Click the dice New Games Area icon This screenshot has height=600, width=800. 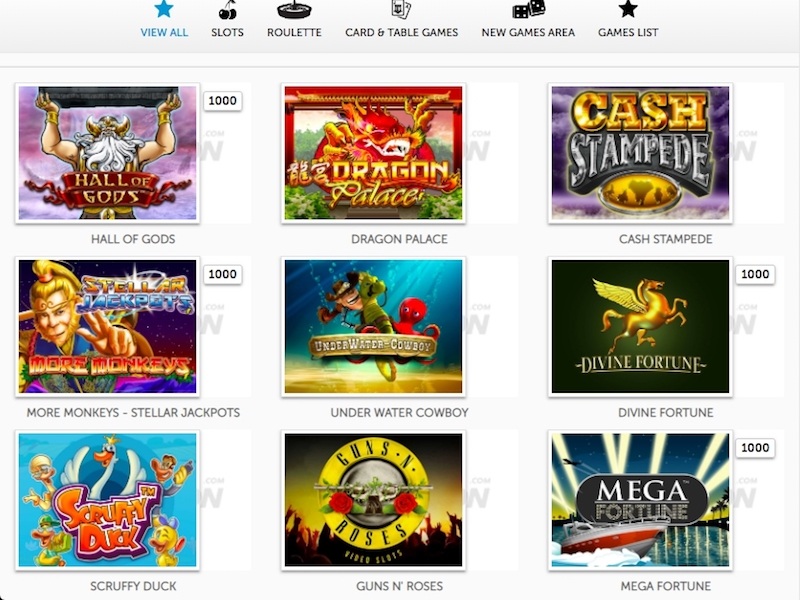click(x=529, y=9)
